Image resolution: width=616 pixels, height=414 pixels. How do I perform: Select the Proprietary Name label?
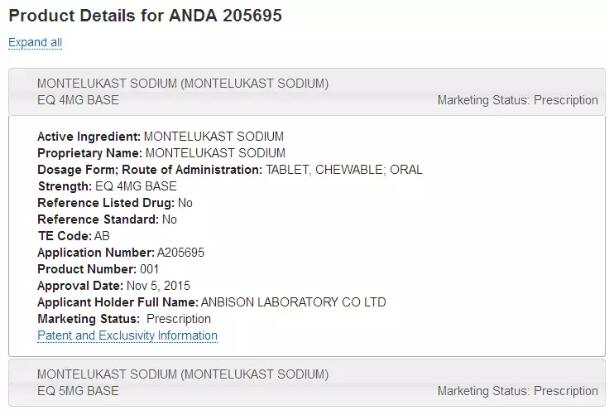(x=90, y=153)
